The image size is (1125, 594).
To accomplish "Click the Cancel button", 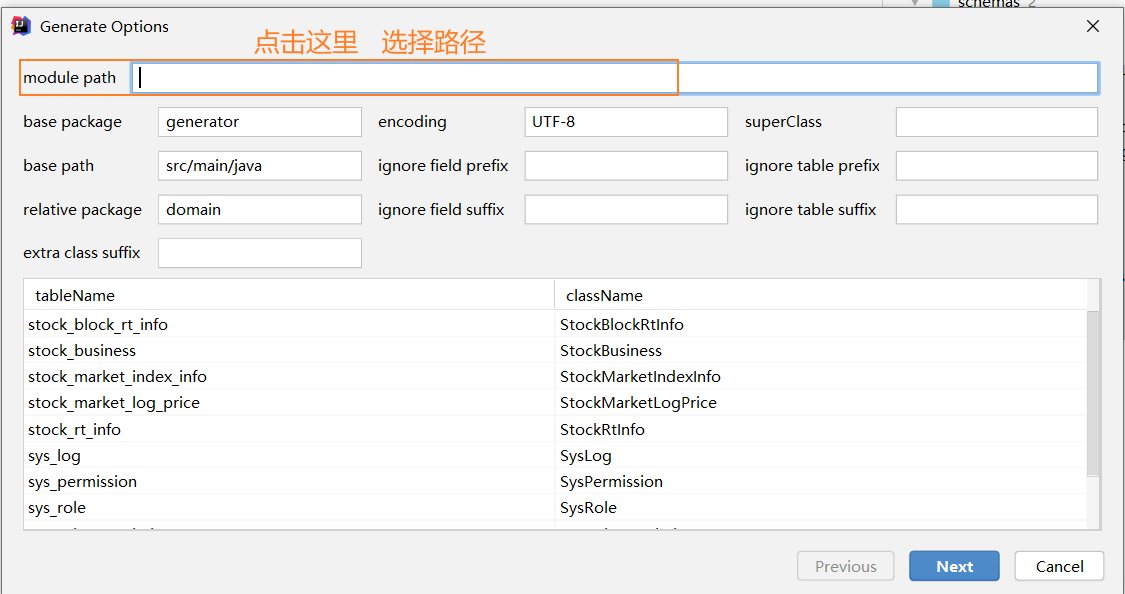I will click(1059, 566).
